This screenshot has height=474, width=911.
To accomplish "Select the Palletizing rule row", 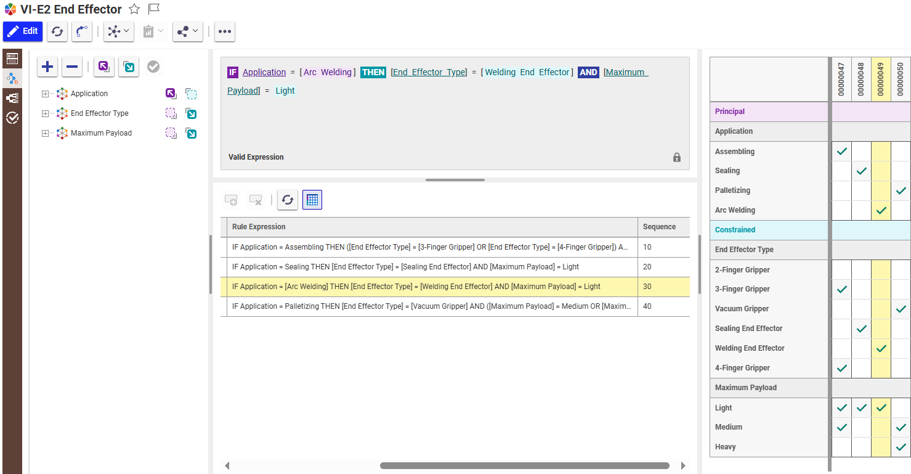I will (456, 306).
